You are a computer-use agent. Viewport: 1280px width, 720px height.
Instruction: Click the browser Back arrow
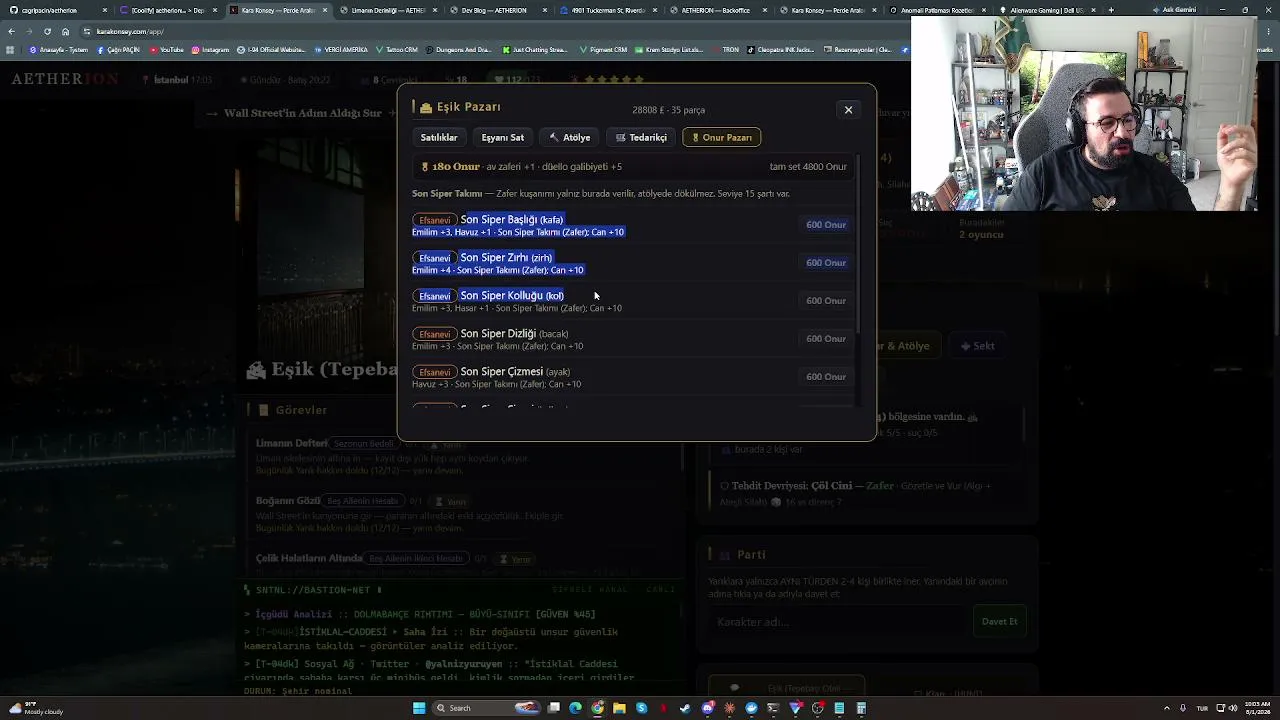[11, 31]
